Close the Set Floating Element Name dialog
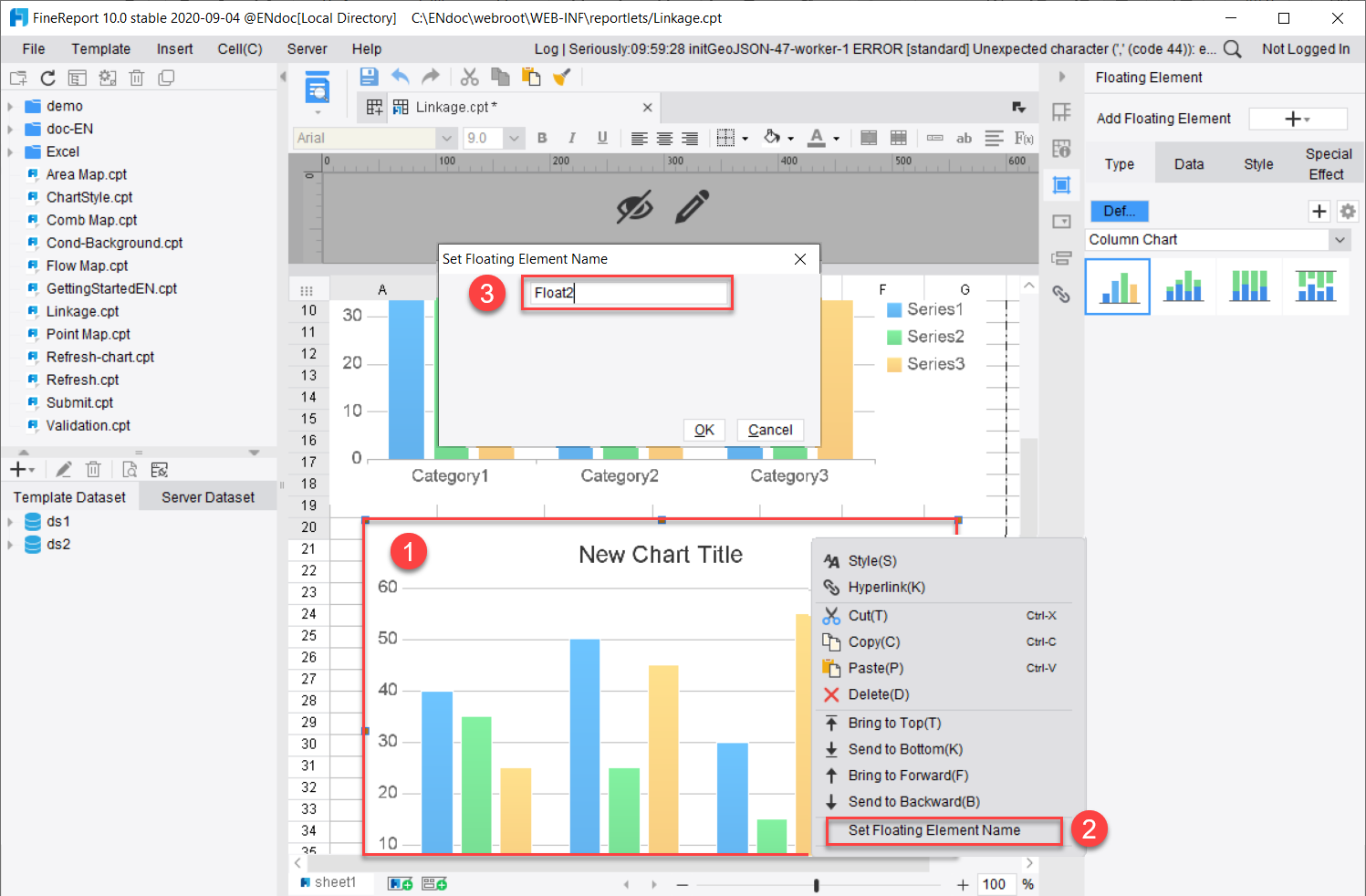The width and height of the screenshot is (1366, 896). tap(800, 259)
